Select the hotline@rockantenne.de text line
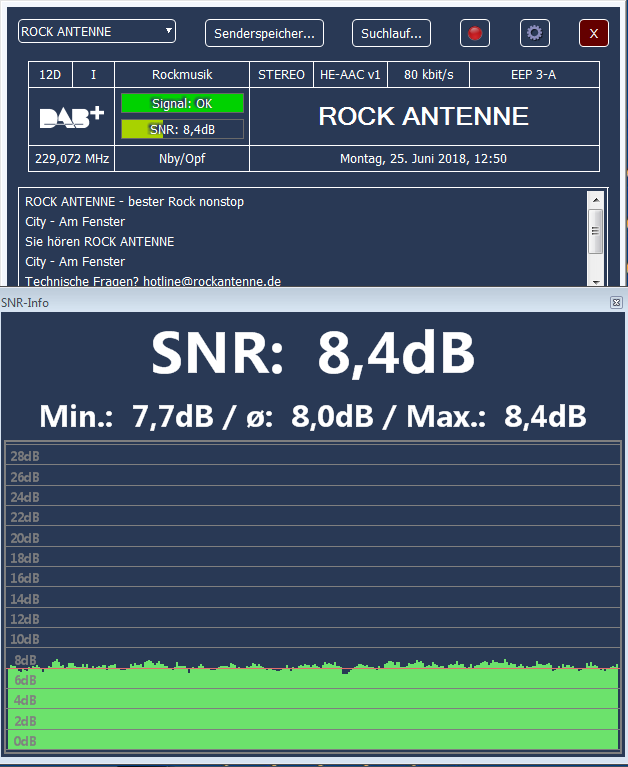The height and width of the screenshot is (767, 628). 153,281
